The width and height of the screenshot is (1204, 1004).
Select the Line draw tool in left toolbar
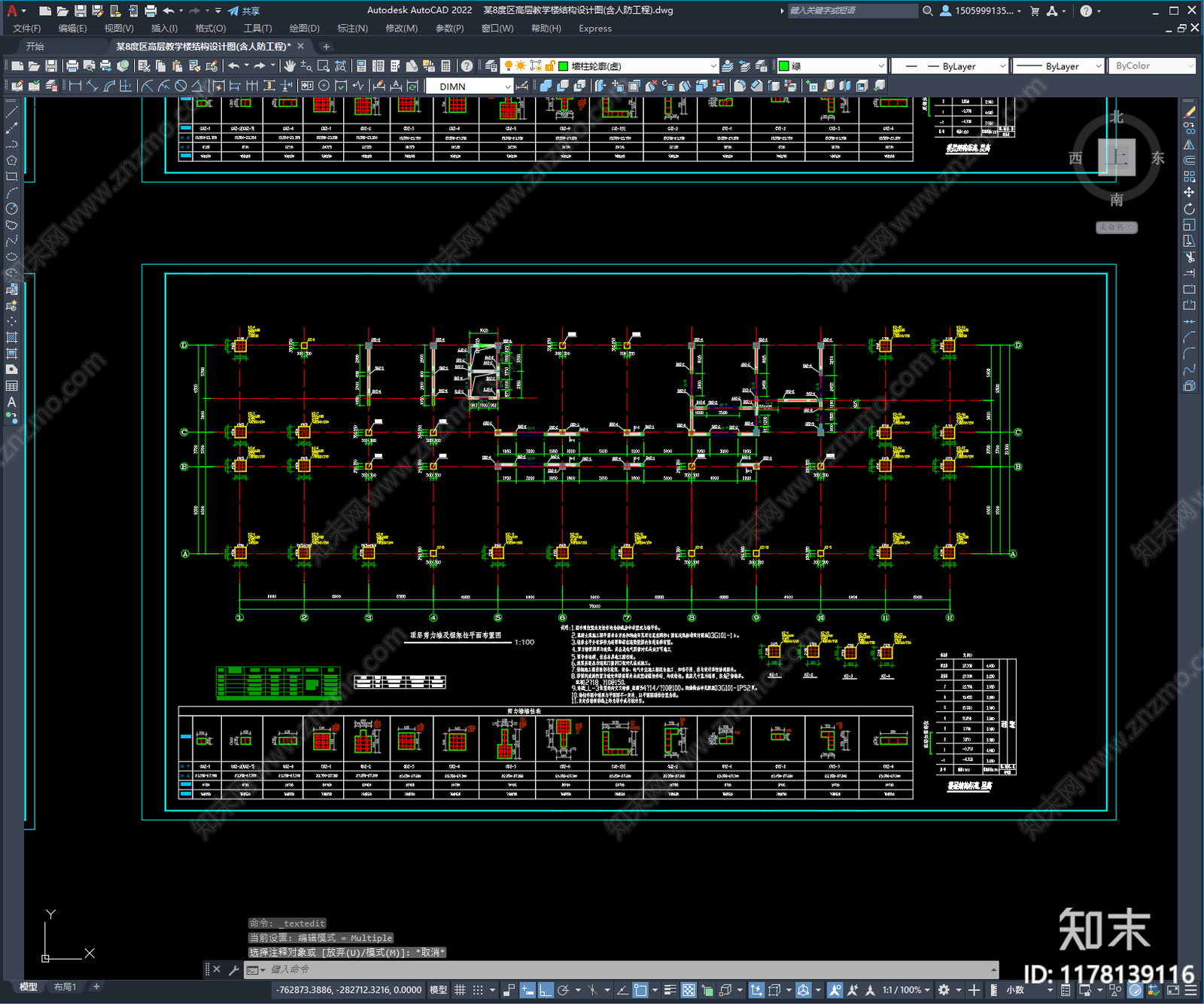click(x=11, y=111)
